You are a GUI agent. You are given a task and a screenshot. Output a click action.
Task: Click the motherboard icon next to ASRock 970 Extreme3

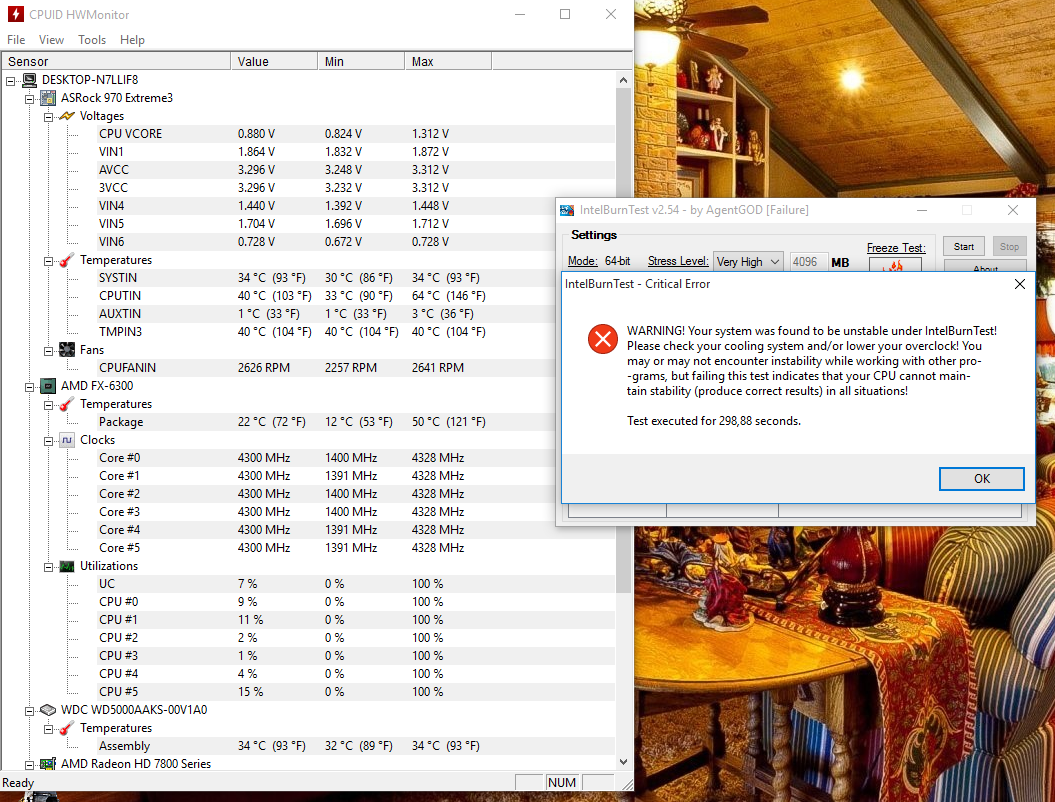click(48, 98)
